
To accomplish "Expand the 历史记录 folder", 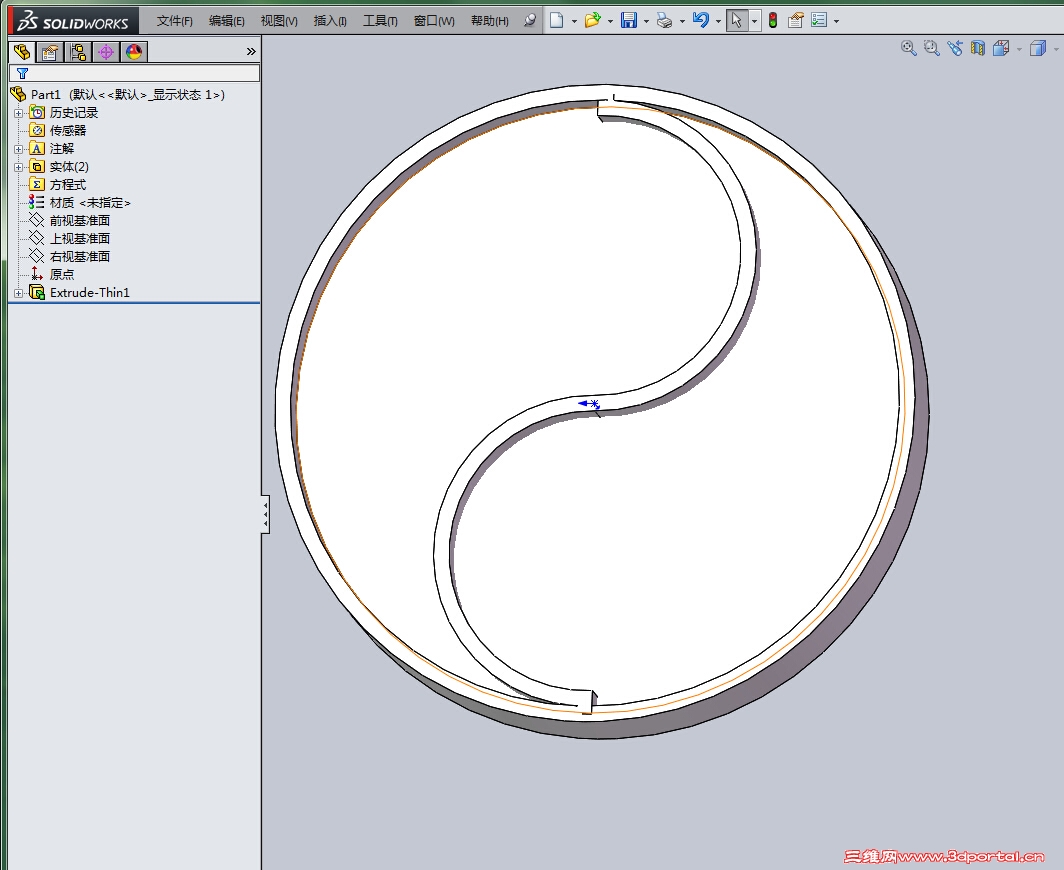I will [18, 113].
